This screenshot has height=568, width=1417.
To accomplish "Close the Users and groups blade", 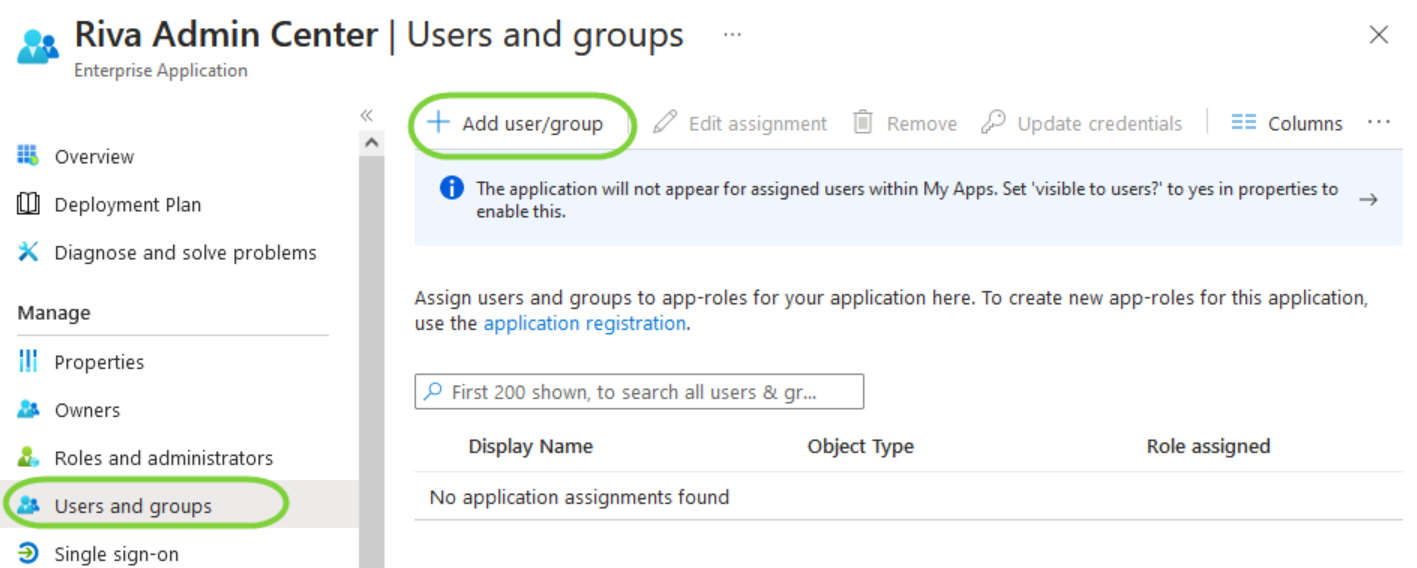I will 1379,35.
